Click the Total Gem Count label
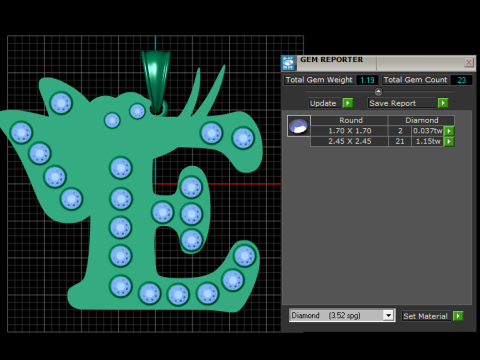The image size is (480, 360). click(415, 80)
